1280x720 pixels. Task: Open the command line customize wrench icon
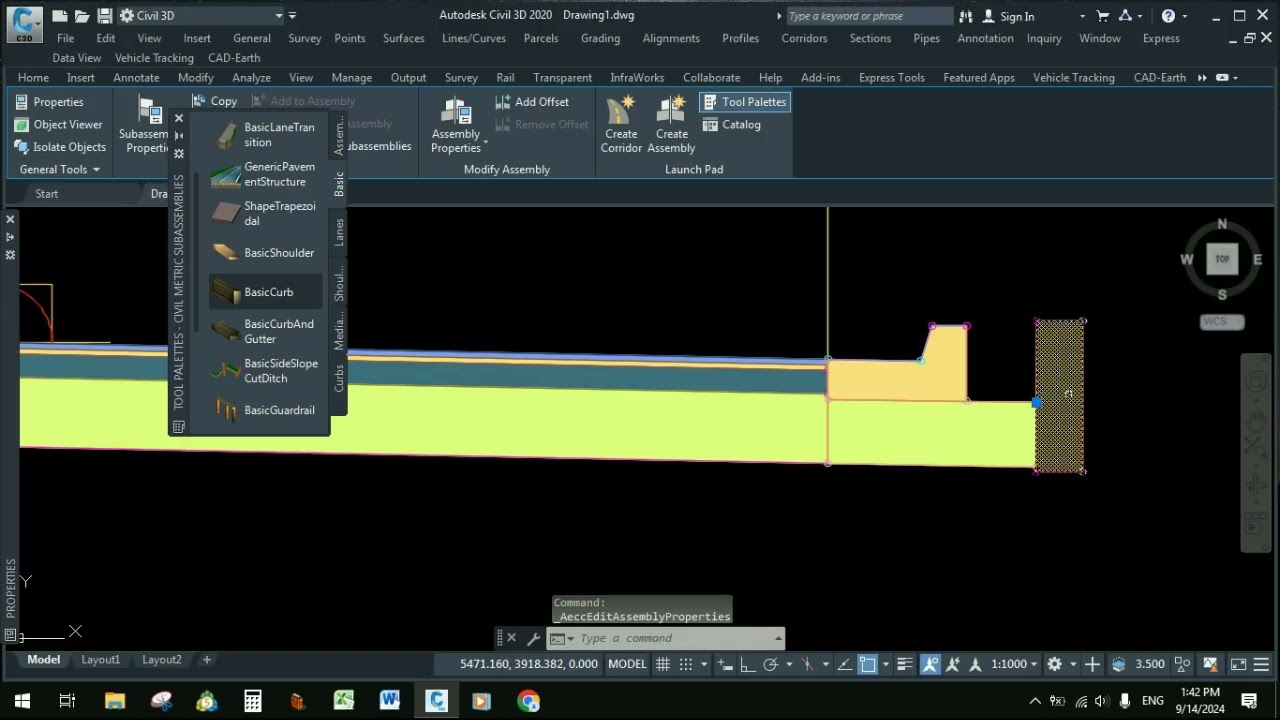533,638
